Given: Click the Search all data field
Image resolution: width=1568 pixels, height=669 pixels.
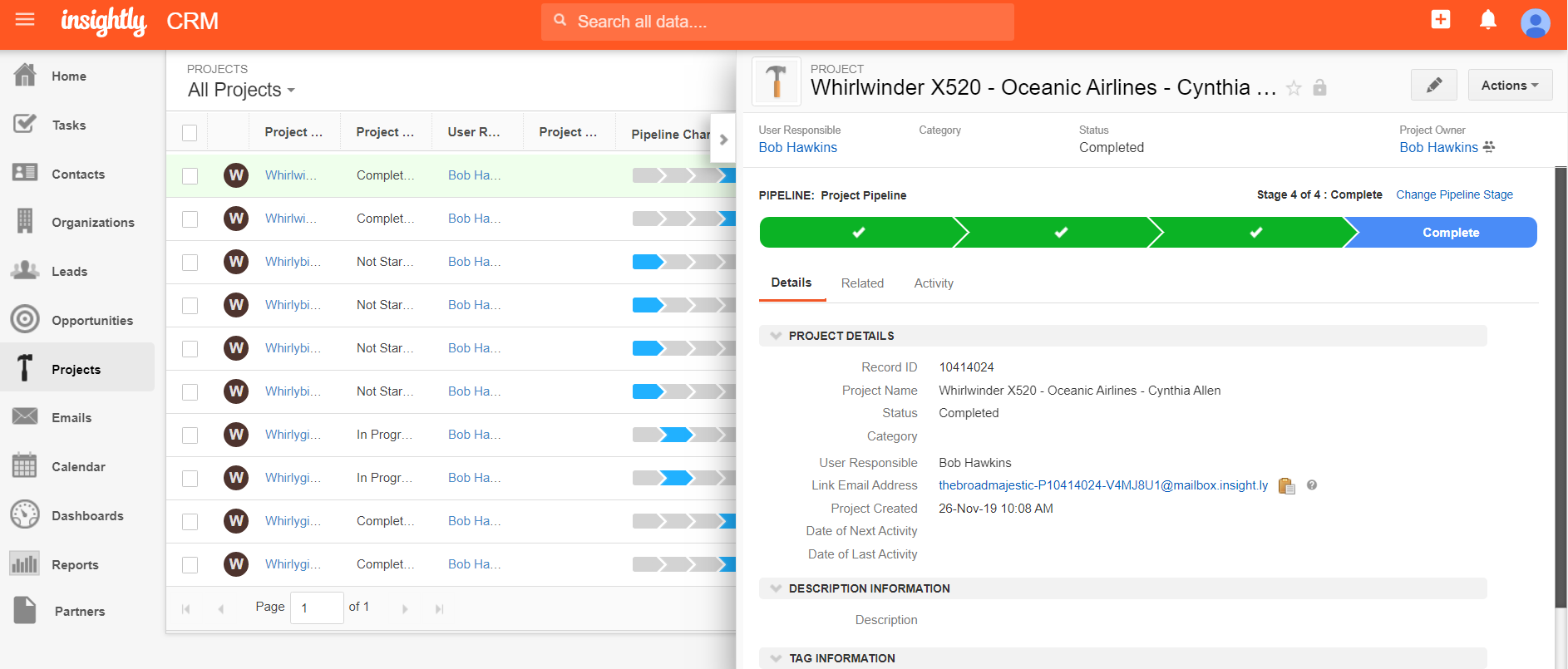Looking at the screenshot, I should click(777, 22).
